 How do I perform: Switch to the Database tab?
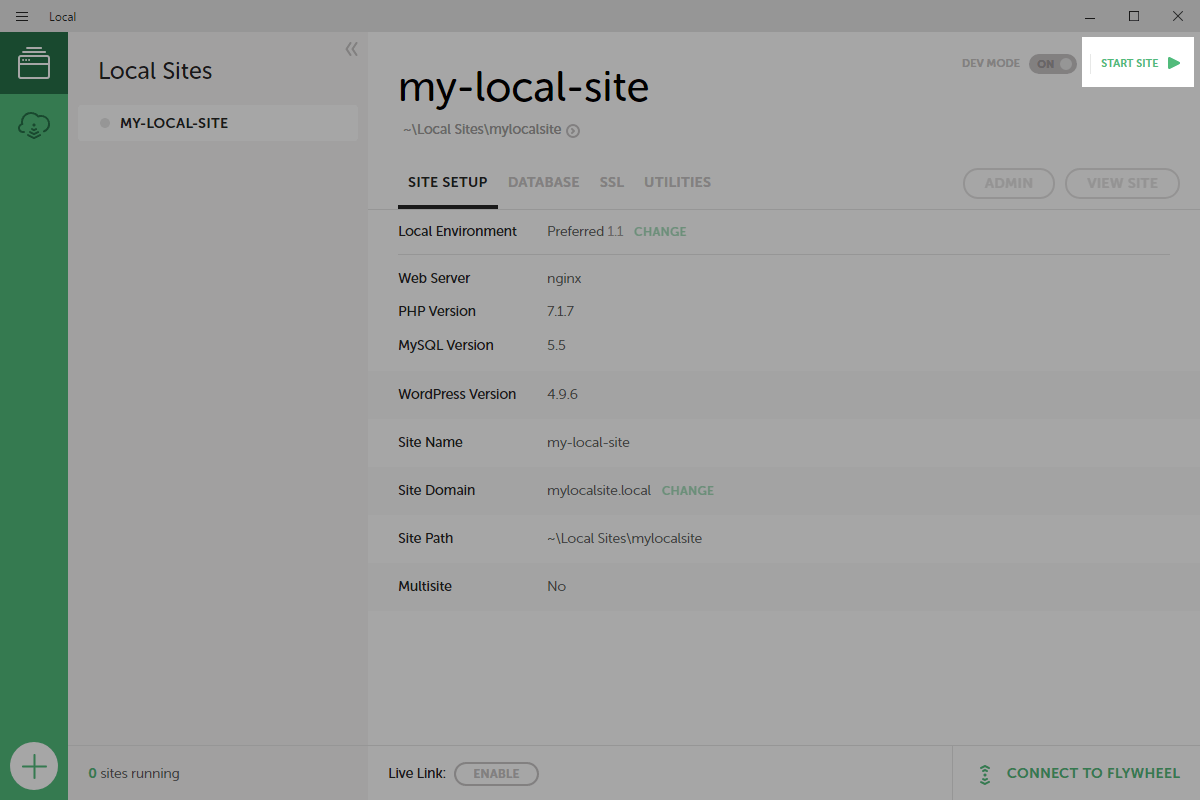coord(544,182)
